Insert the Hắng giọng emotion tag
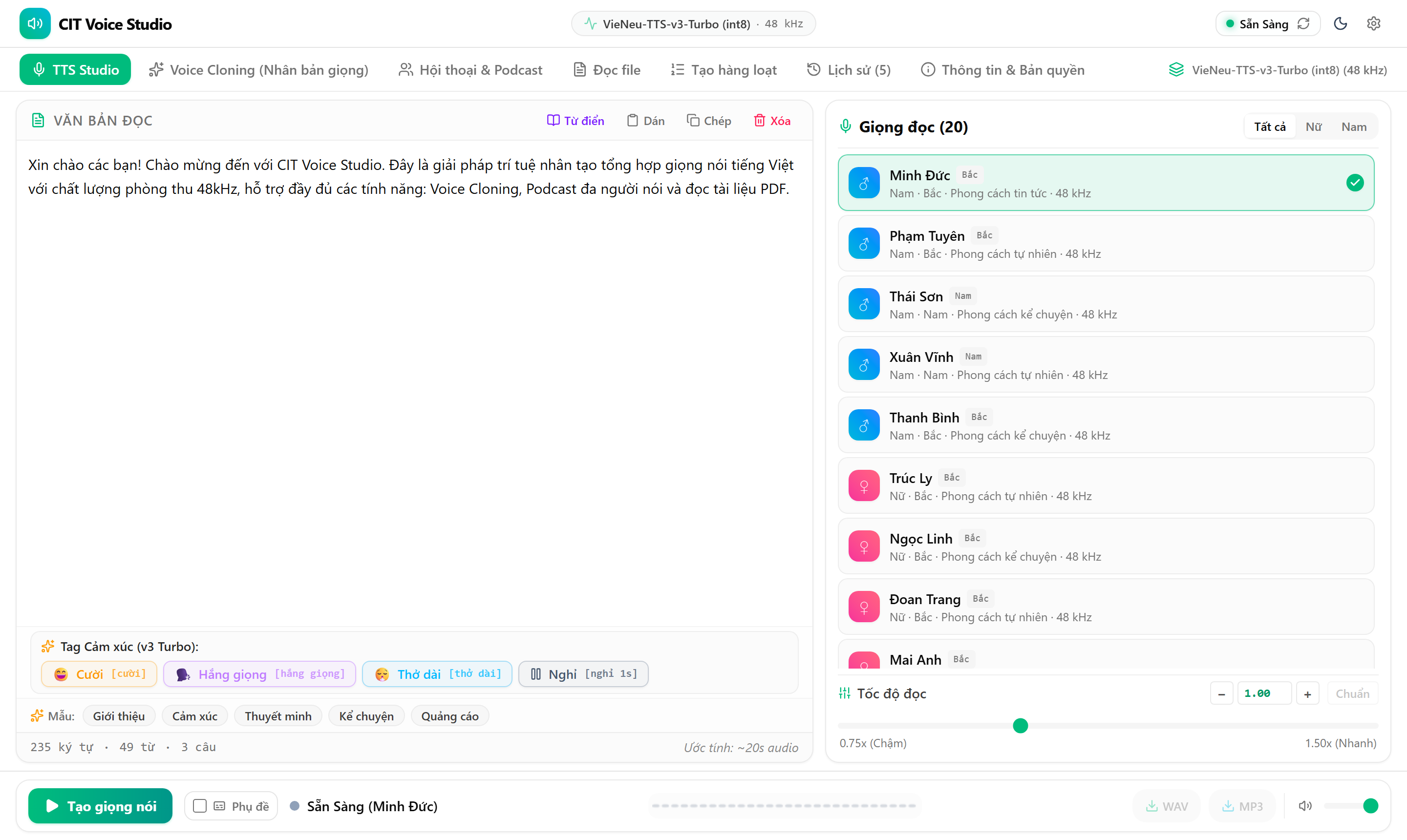 click(x=260, y=673)
